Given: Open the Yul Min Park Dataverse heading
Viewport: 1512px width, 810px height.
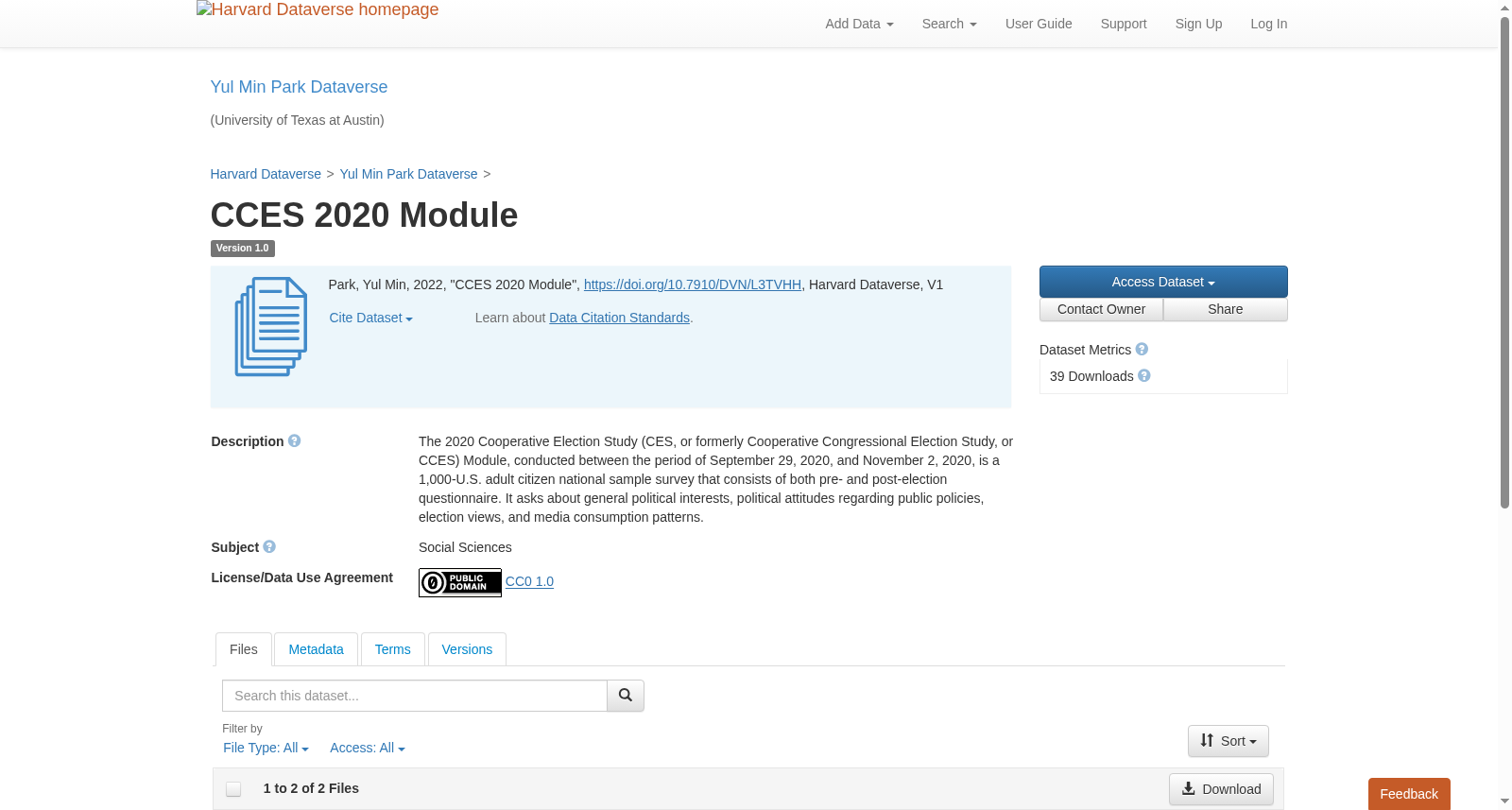Looking at the screenshot, I should click(x=299, y=87).
